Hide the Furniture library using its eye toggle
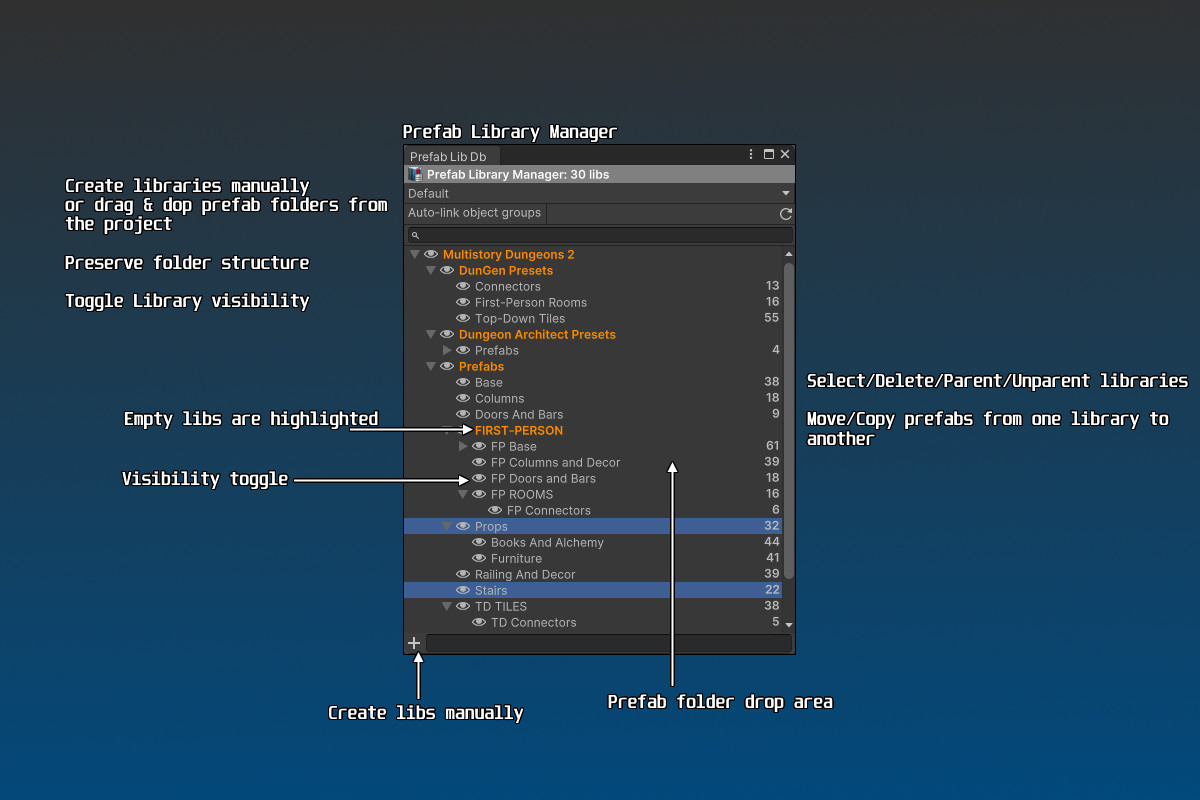The height and width of the screenshot is (800, 1200). (478, 558)
